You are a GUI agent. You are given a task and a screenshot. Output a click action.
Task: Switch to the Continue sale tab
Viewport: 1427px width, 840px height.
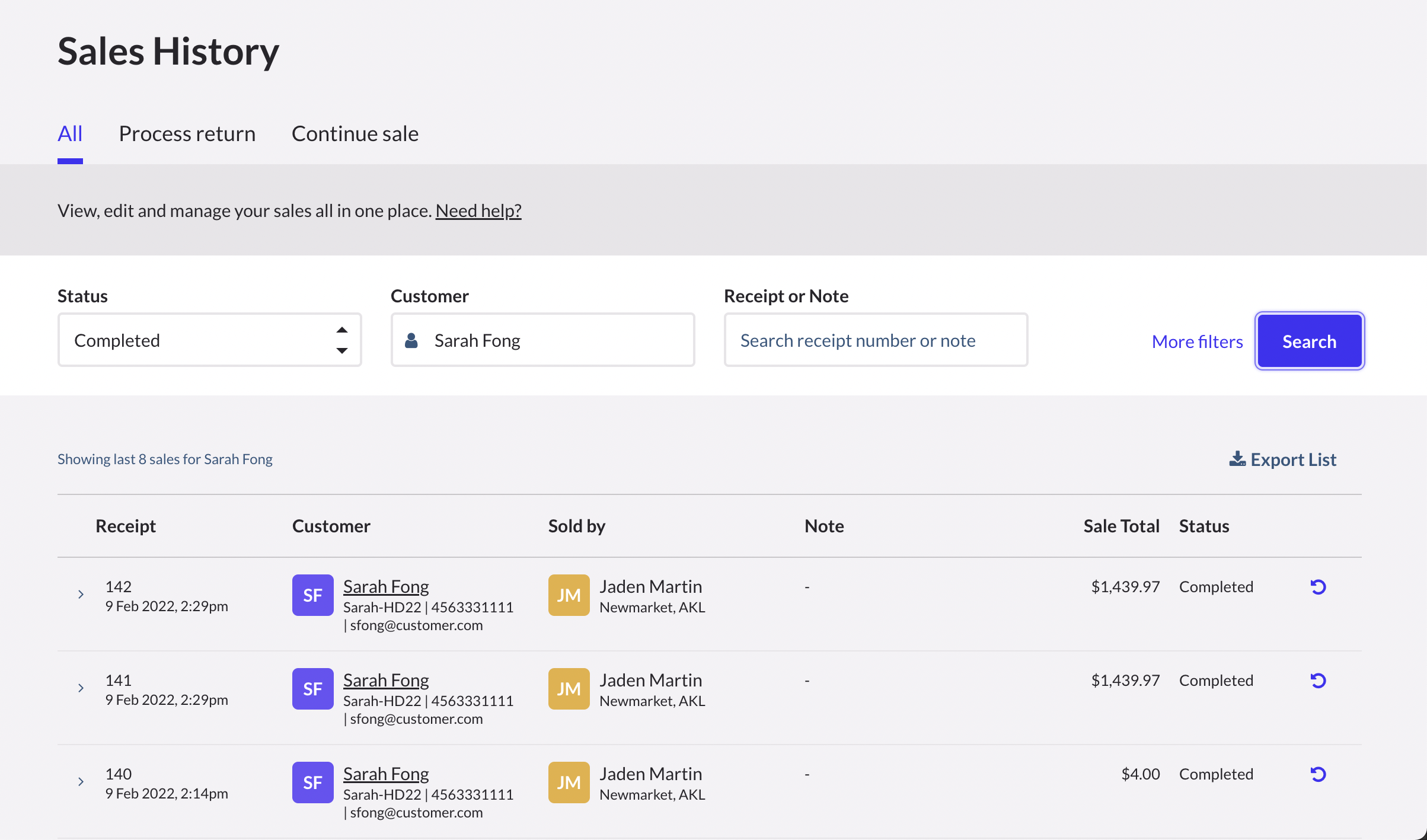coord(355,134)
